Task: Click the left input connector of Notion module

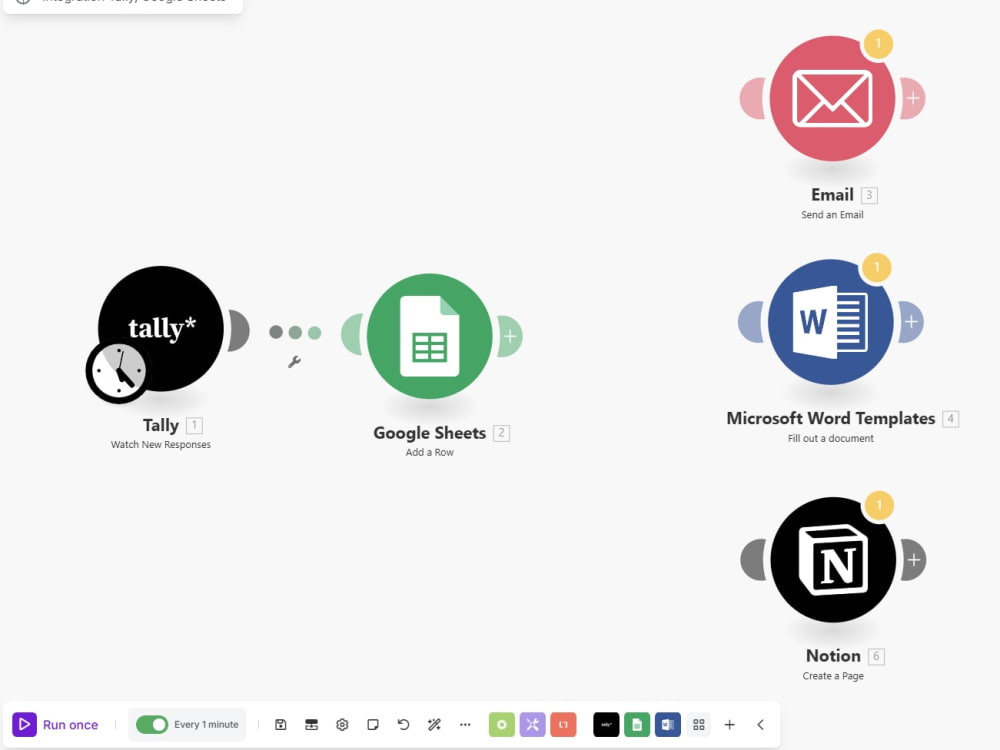Action: coord(753,560)
